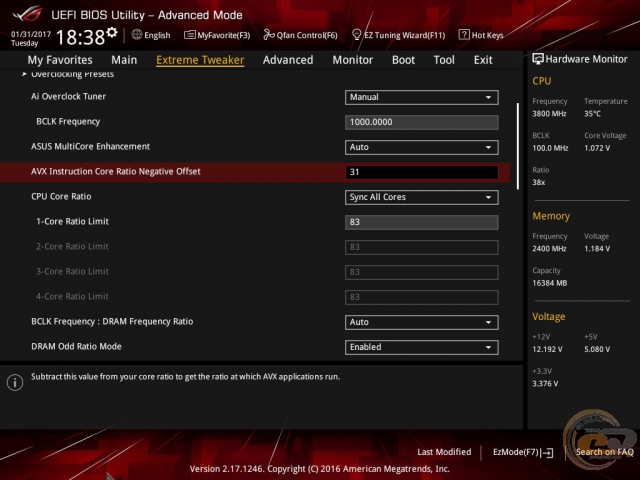Click the Ratio 38x value
Viewport: 640px width, 480px height.
click(539, 182)
